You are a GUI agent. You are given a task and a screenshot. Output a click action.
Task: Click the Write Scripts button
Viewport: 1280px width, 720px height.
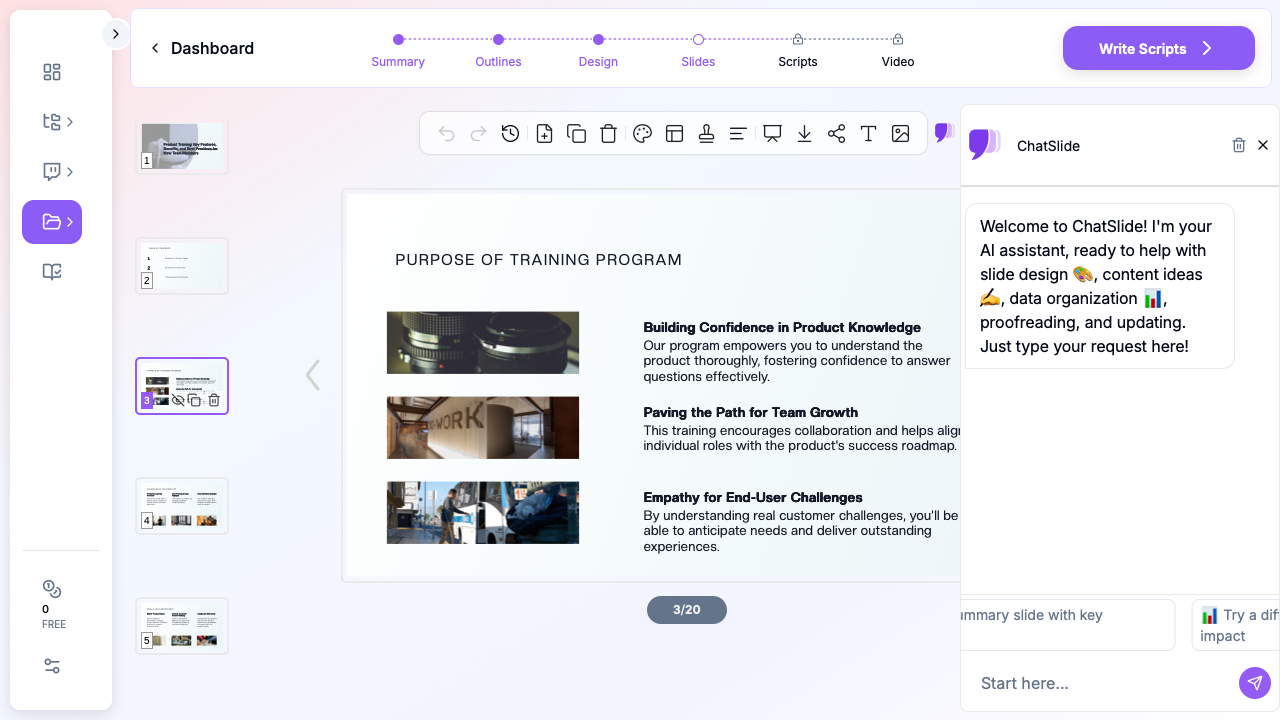[x=1158, y=47]
